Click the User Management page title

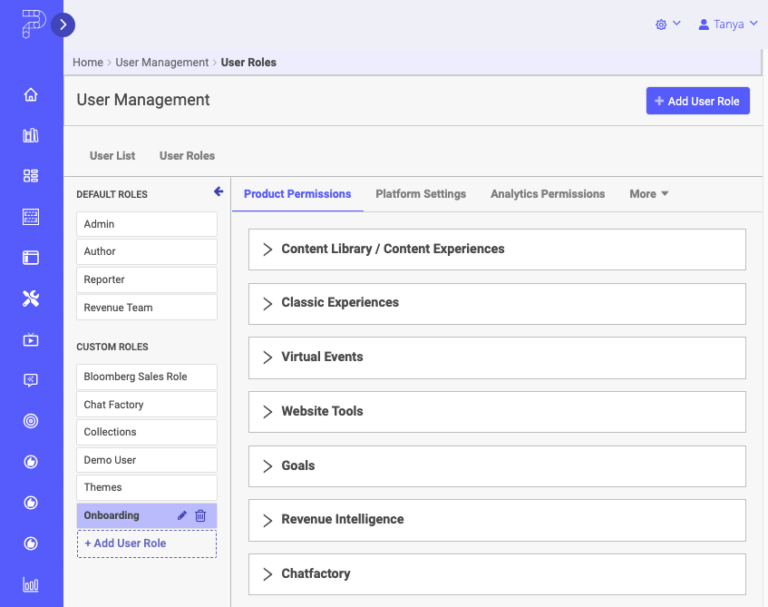coord(143,100)
